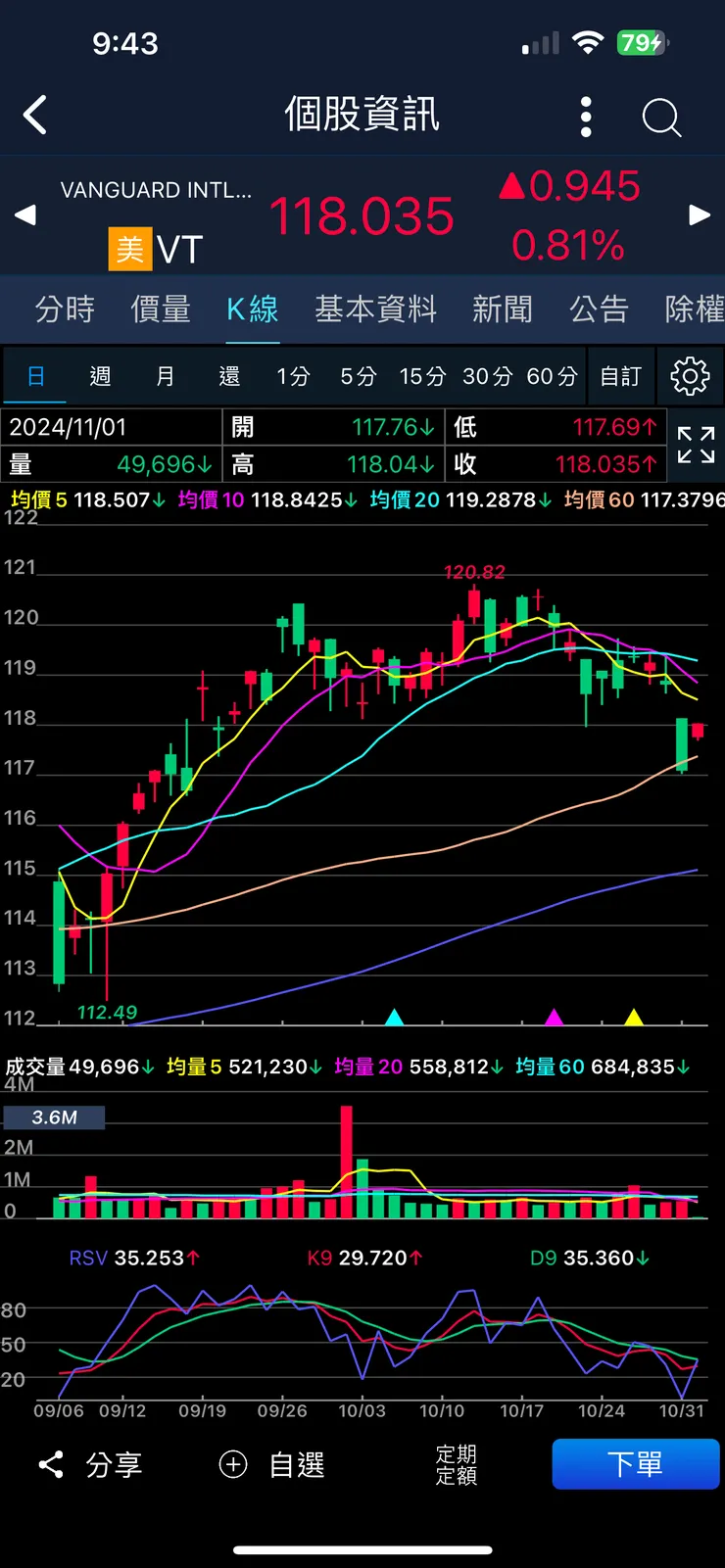This screenshot has height=1568, width=725.
Task: Tap the 均價 20 moving average legend
Action: coord(460,500)
